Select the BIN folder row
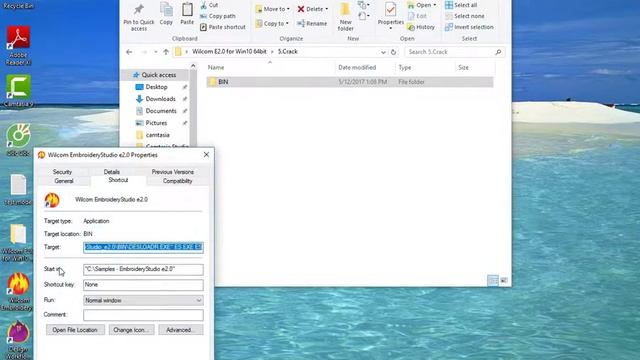Viewport: 640px width, 360px height. 349,82
